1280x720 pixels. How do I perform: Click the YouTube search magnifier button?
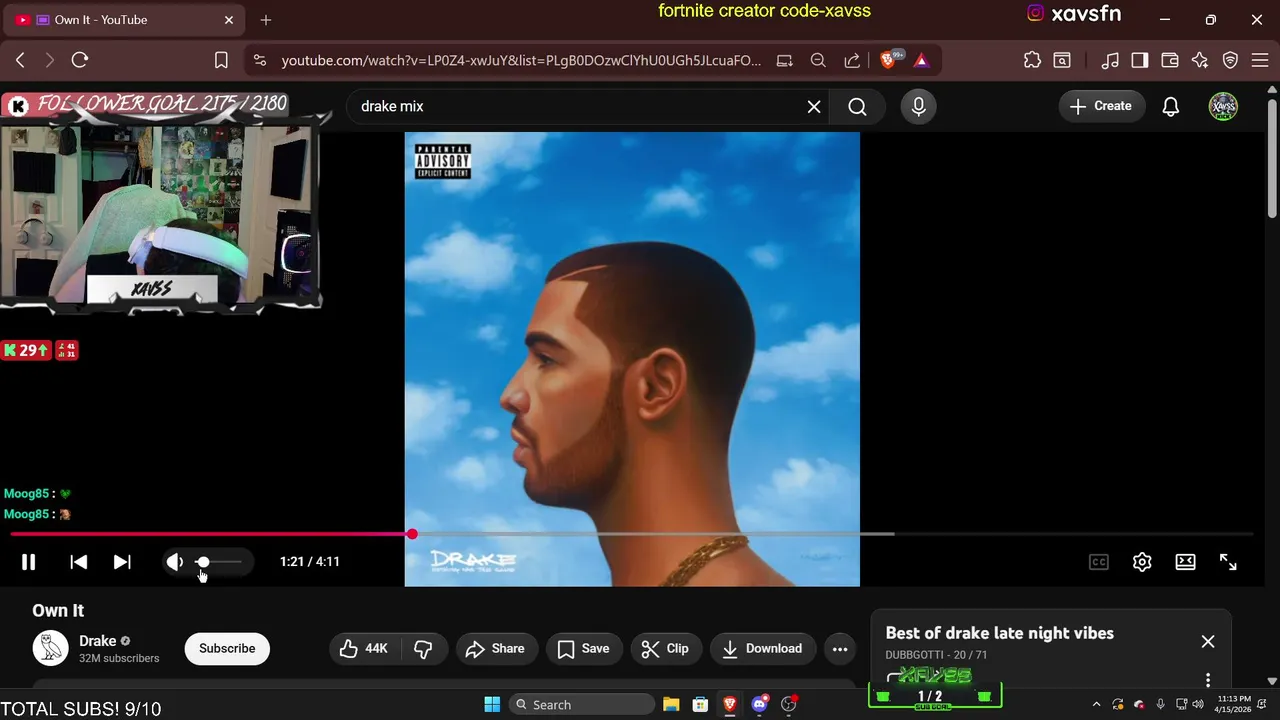(x=857, y=106)
